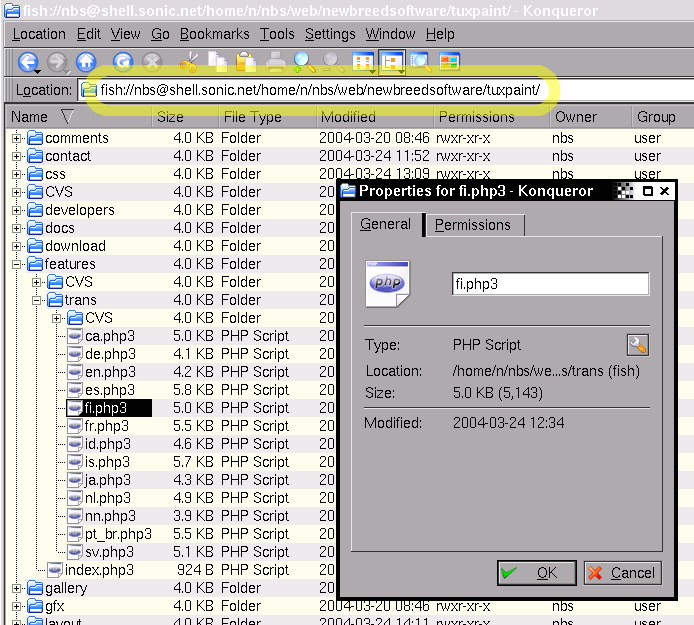Expand the gallery folder
Screen dimensions: 694x625
click(x=16, y=588)
